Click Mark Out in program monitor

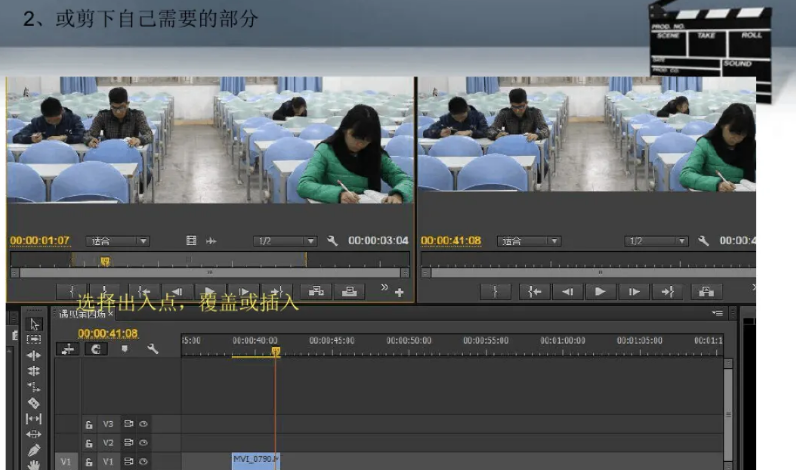(495, 292)
